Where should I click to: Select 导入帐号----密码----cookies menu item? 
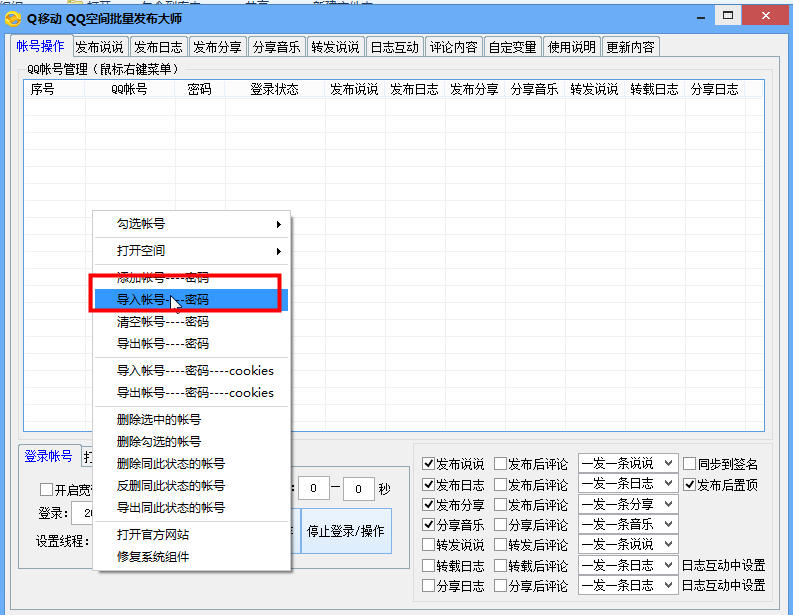(192, 371)
